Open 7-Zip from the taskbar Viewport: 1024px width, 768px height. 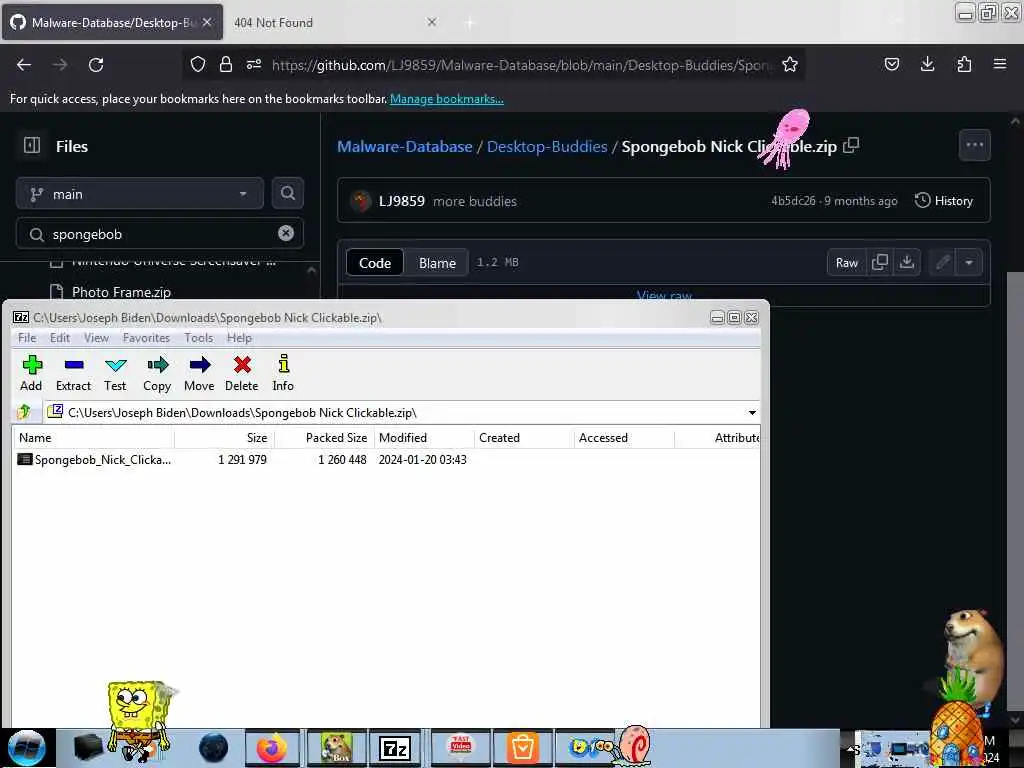tap(394, 748)
